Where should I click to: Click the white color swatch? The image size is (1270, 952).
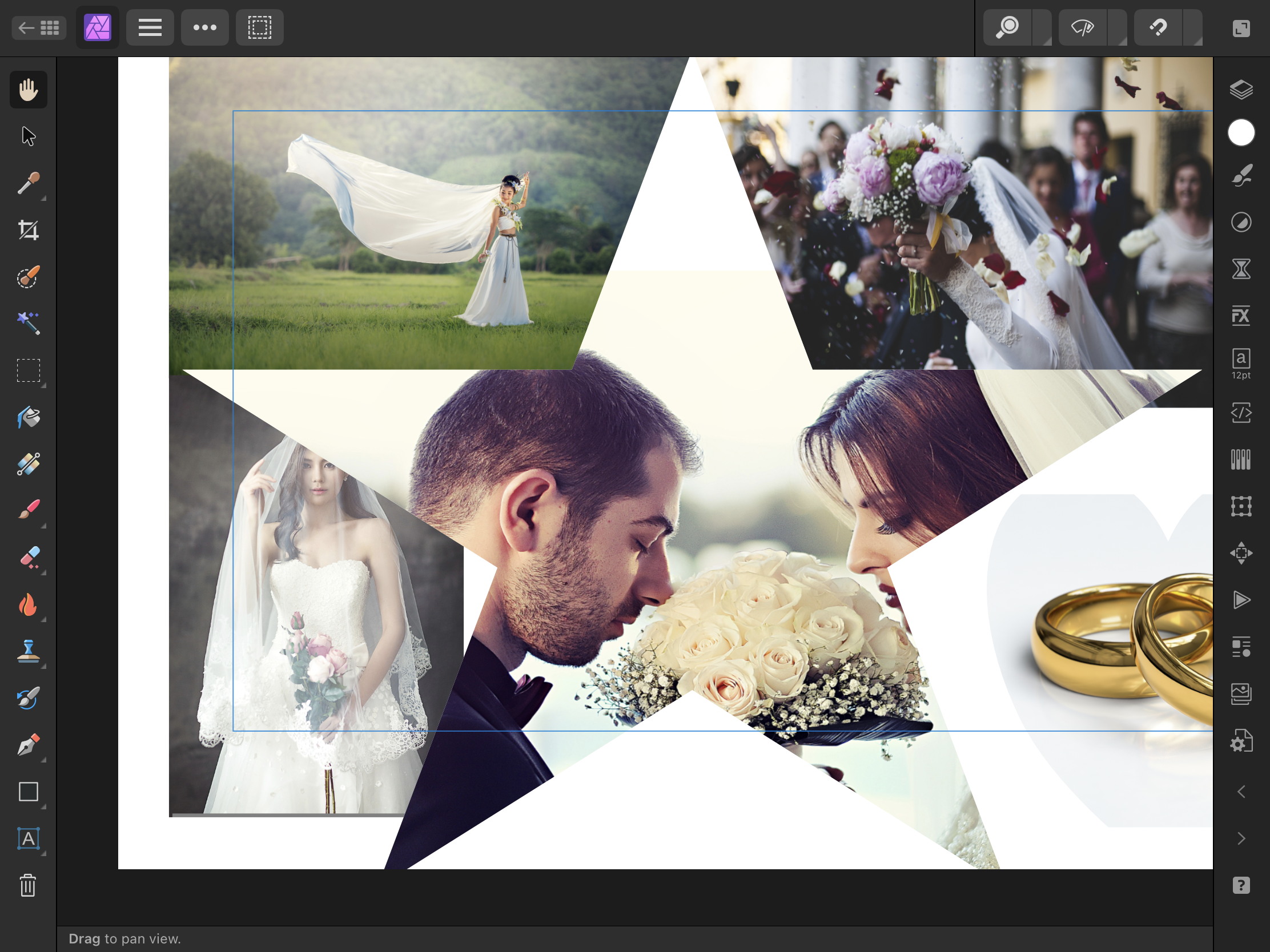(1241, 133)
